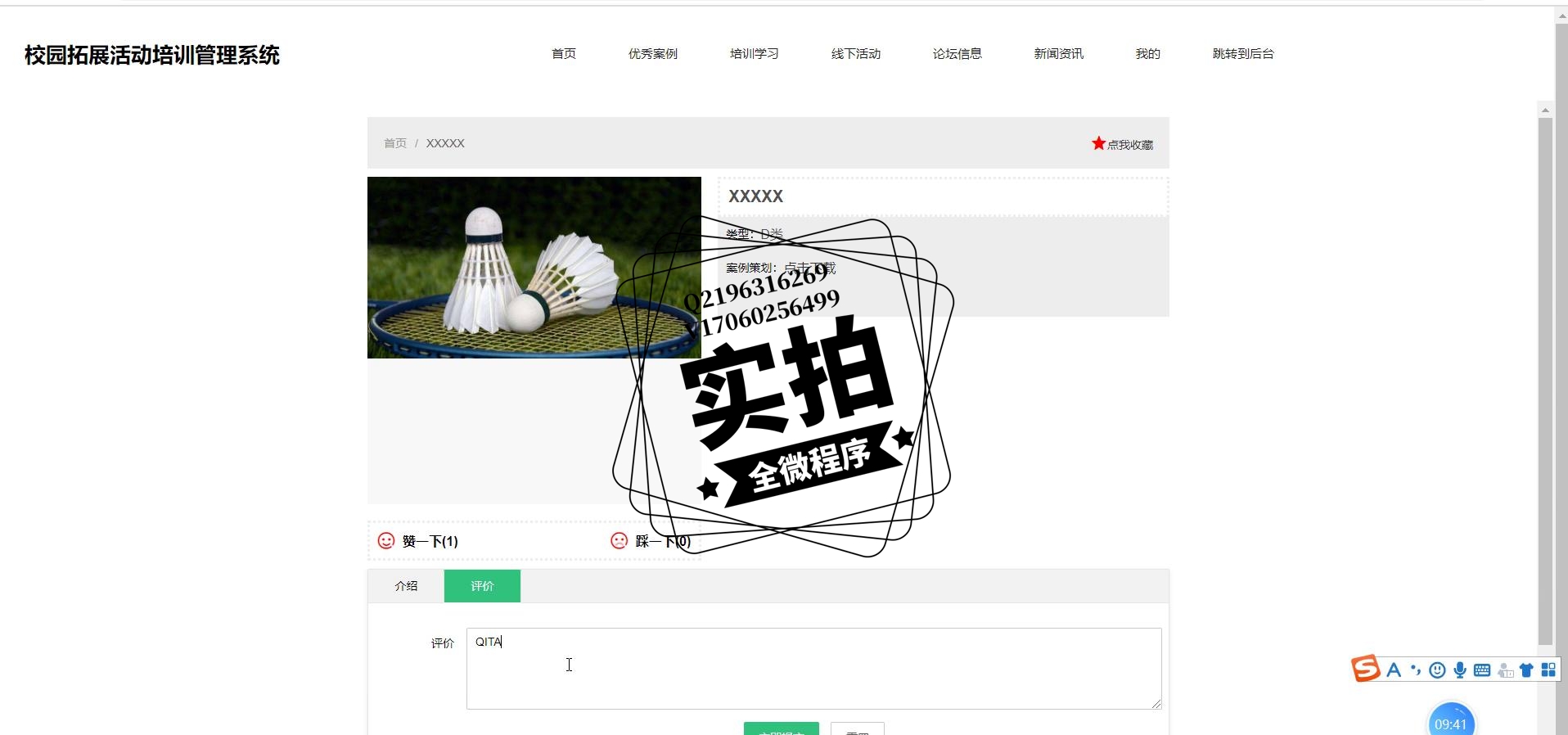Switch to the 介绍 tab

[406, 586]
